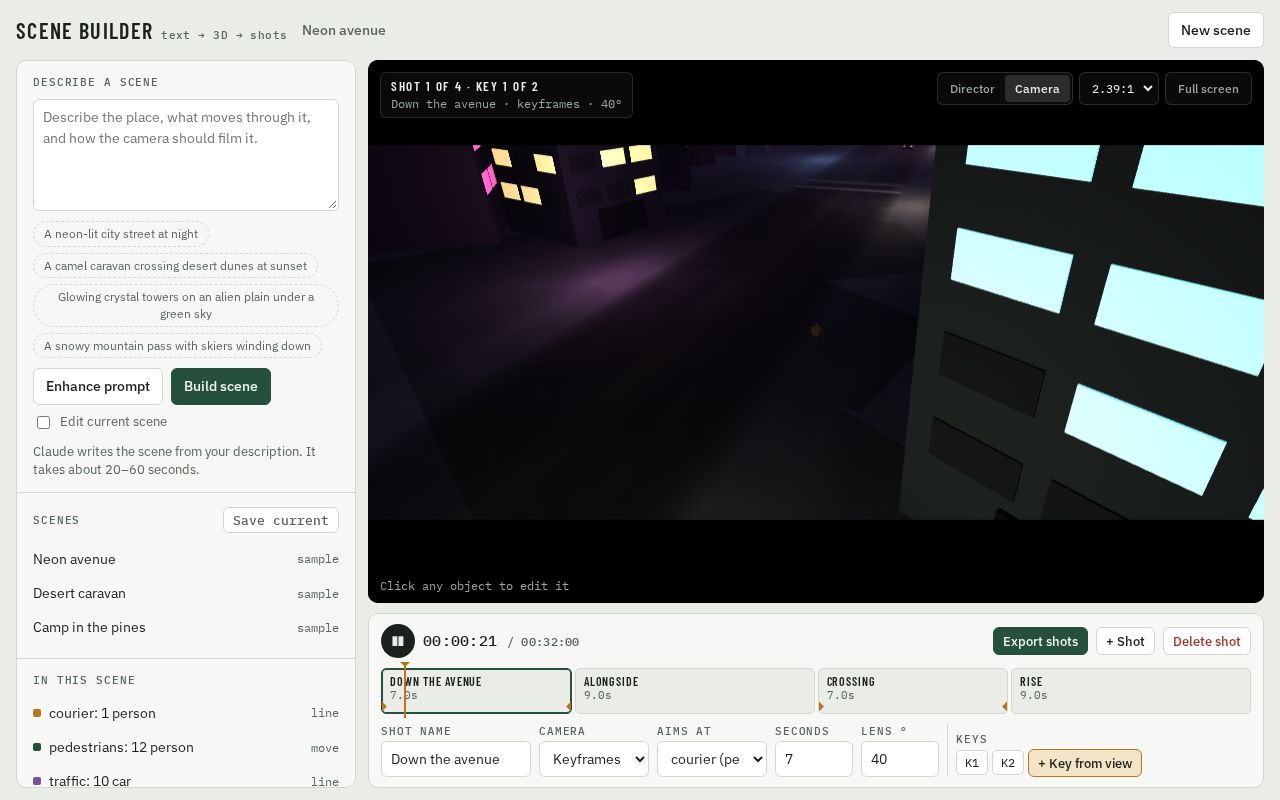
Task: Click the Lens degrees input field
Action: coord(900,759)
